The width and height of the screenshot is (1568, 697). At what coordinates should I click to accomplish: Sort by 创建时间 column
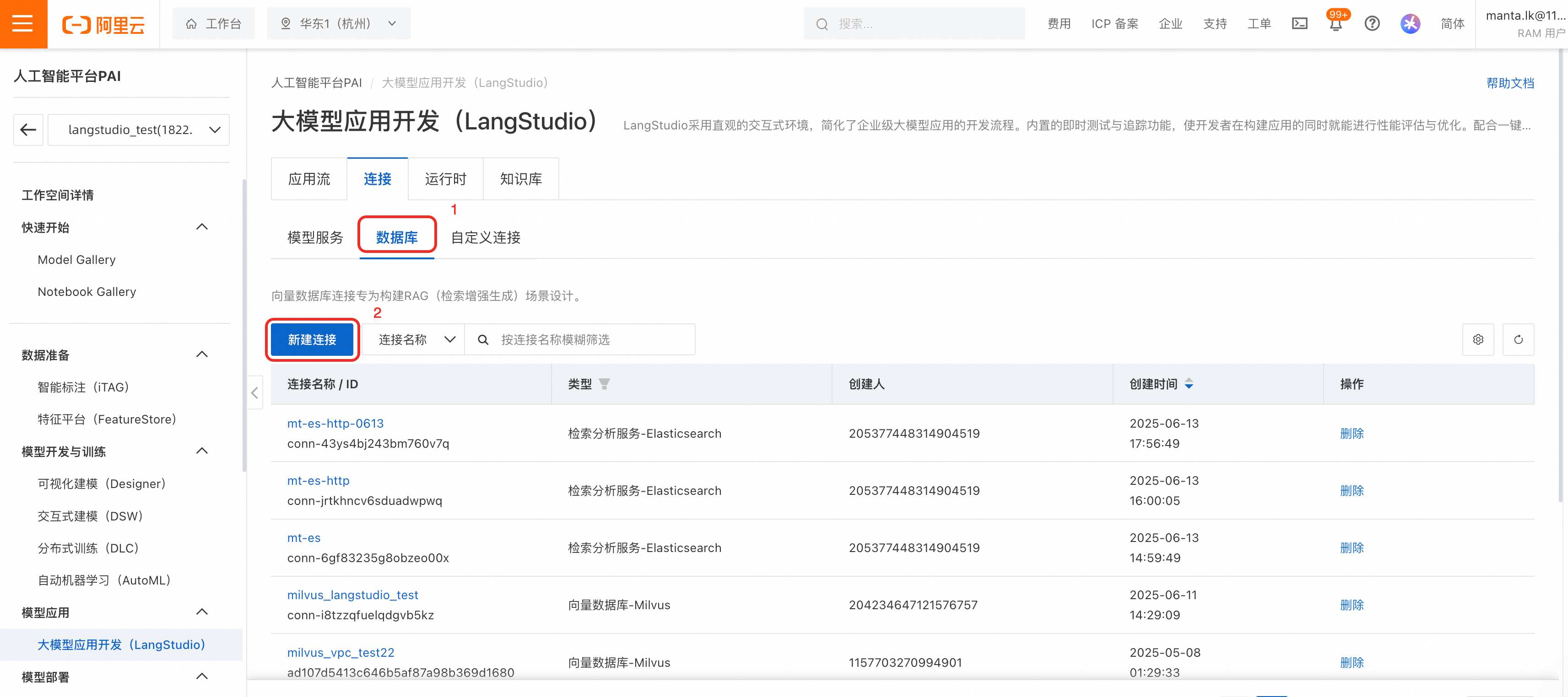click(1189, 384)
